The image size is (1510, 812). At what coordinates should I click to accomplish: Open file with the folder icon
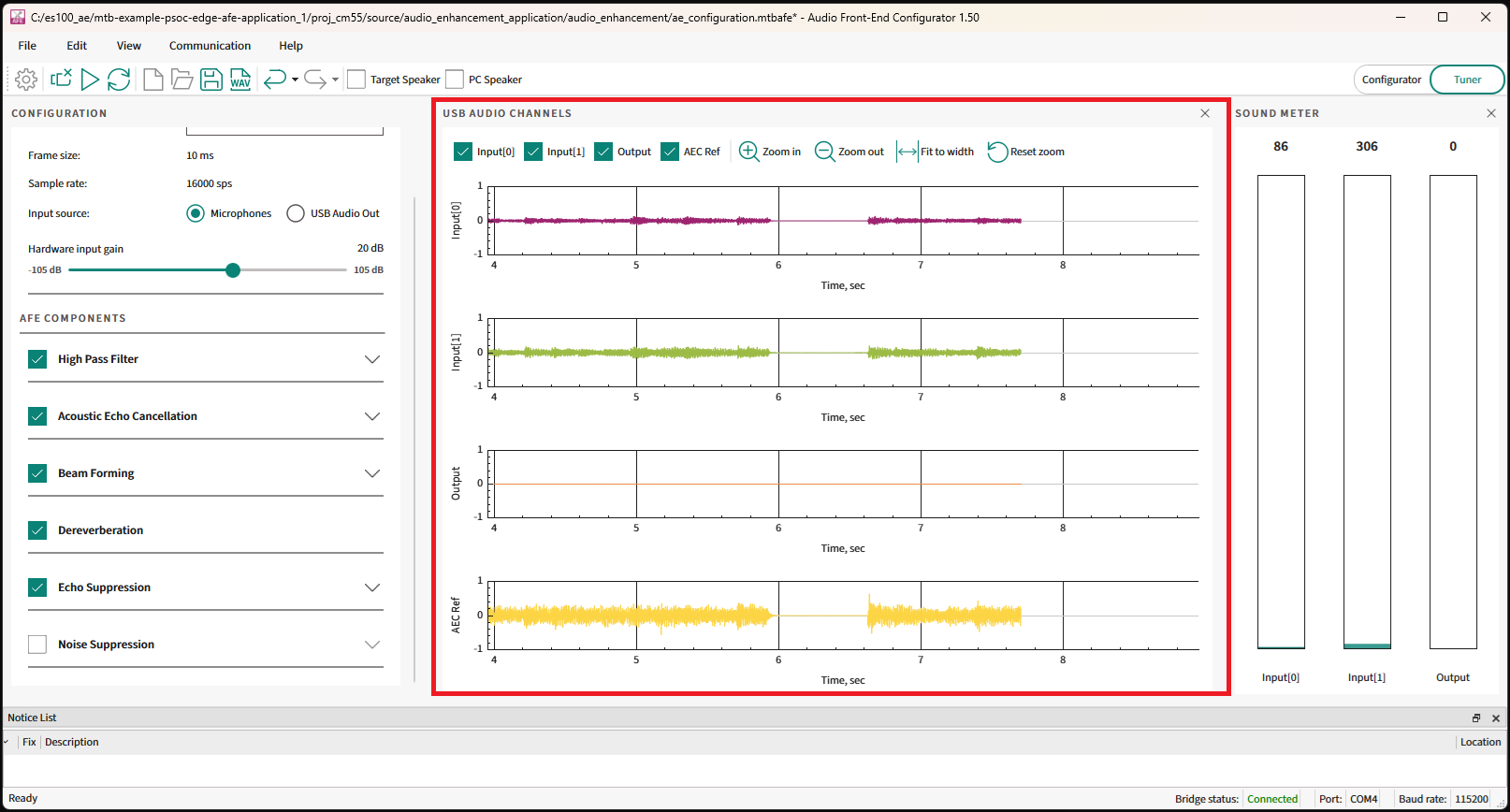pyautogui.click(x=182, y=80)
